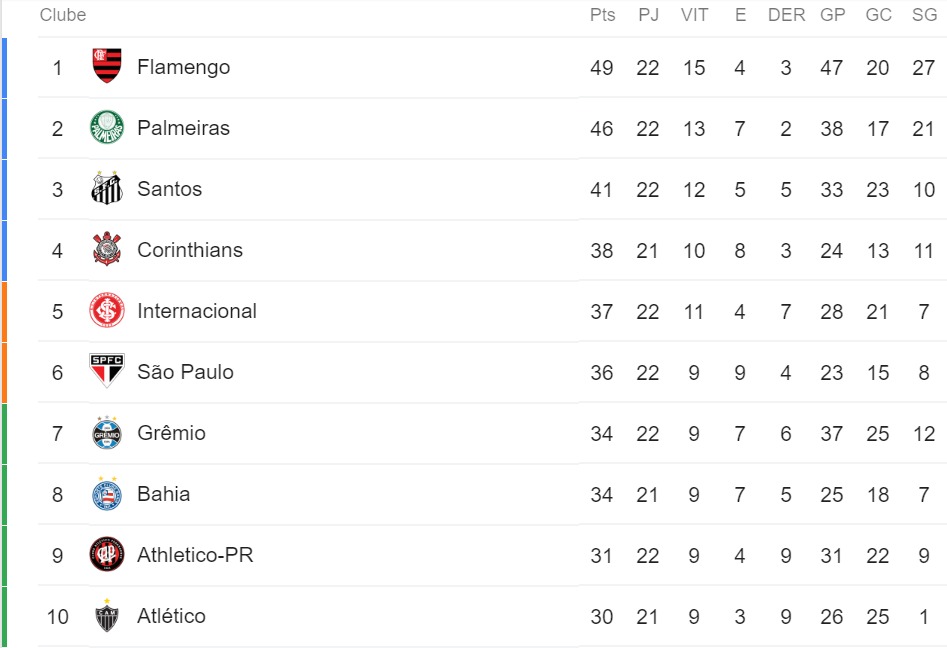Click the VIT column header
This screenshot has width=947, height=648.
pyautogui.click(x=695, y=15)
